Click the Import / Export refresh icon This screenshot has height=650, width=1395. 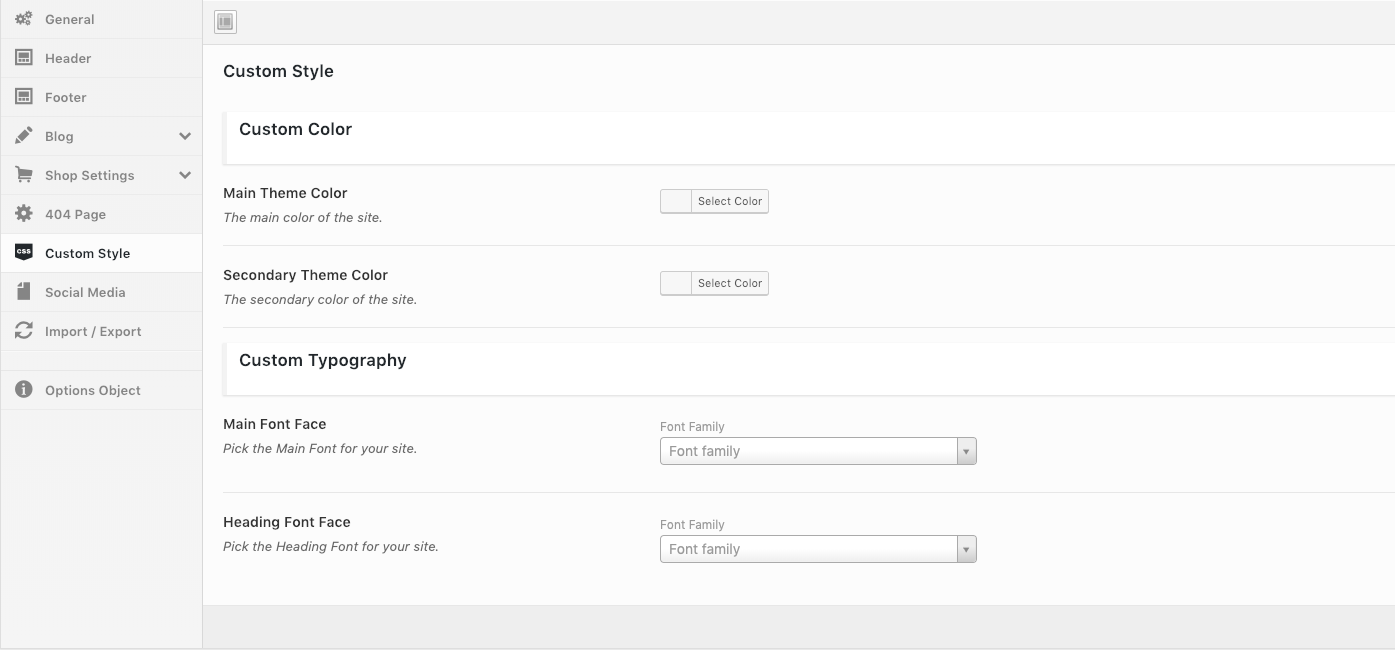[24, 331]
